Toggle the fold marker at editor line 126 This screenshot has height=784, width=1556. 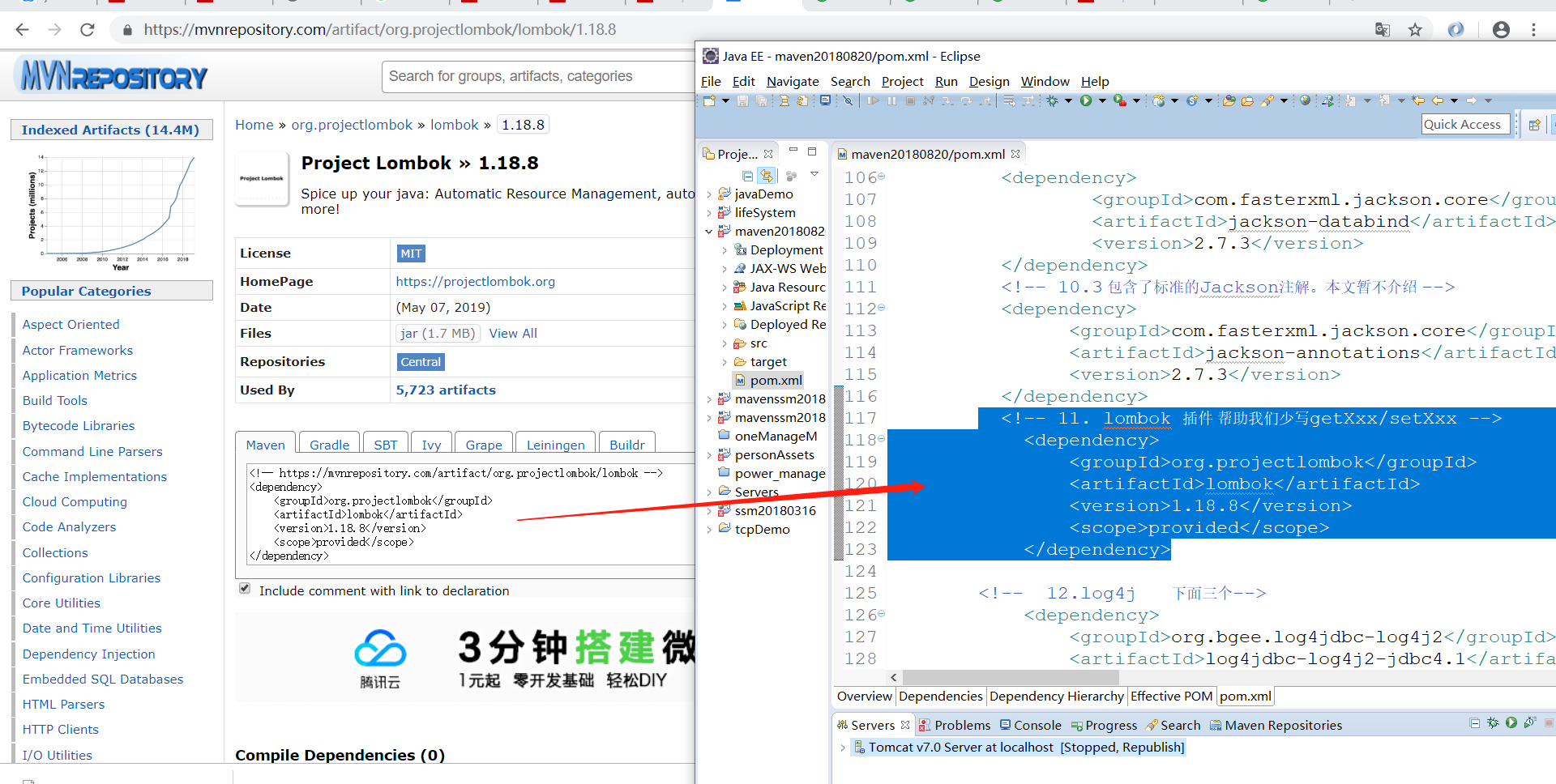[x=882, y=614]
